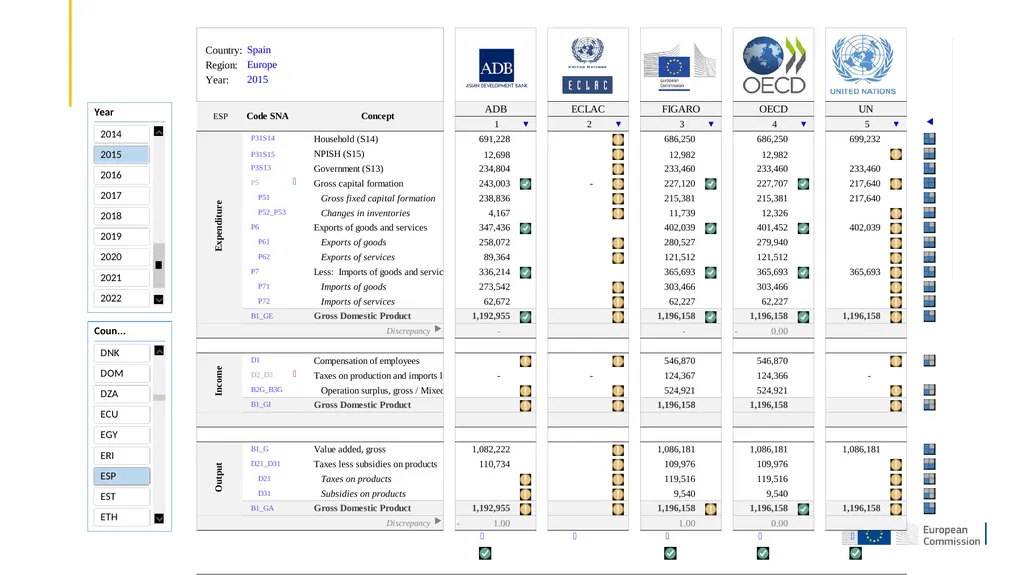
Task: Click UN warning icon for NPISH row
Action: (896, 155)
